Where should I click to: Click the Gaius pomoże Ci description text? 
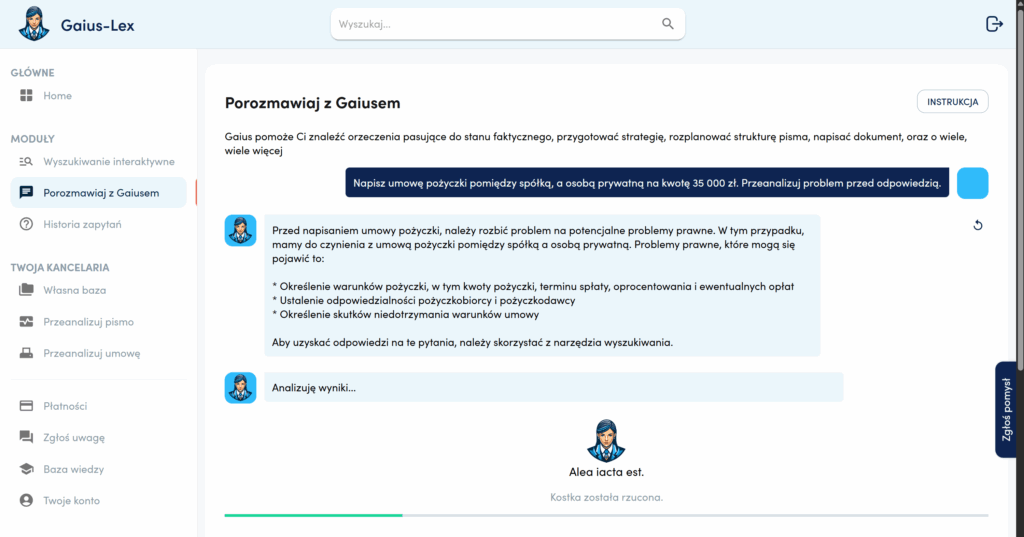tap(596, 143)
